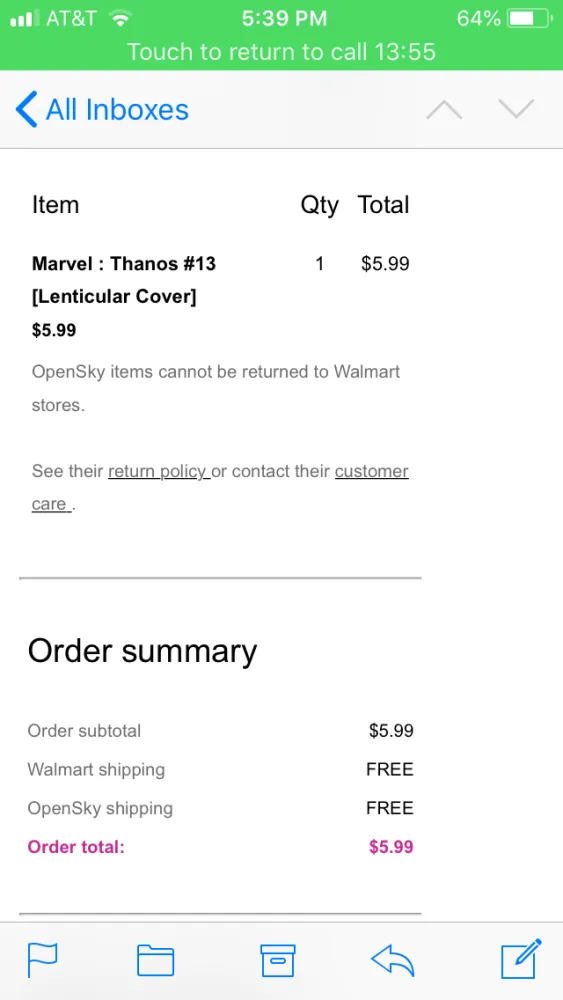
Task: Tap the reply arrow icon
Action: pyautogui.click(x=393, y=960)
